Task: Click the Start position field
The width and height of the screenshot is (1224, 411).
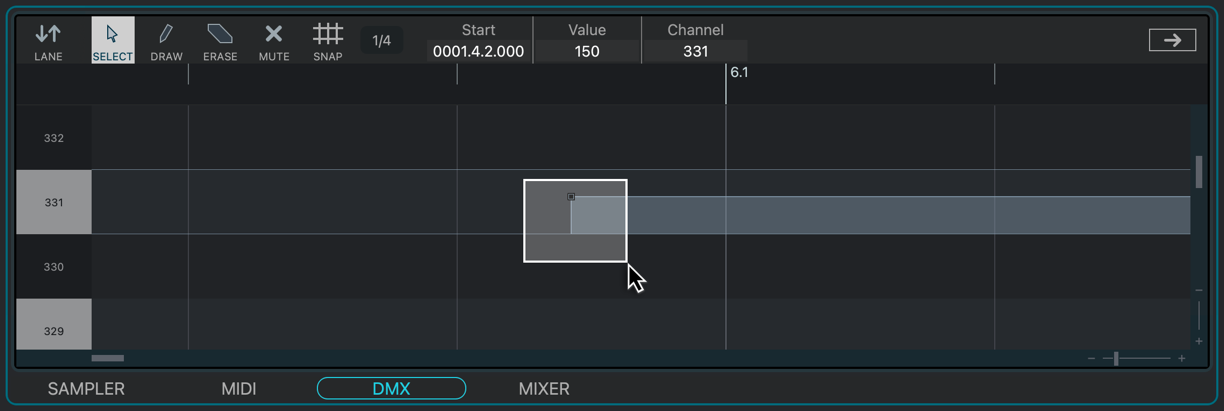Action: [x=478, y=51]
